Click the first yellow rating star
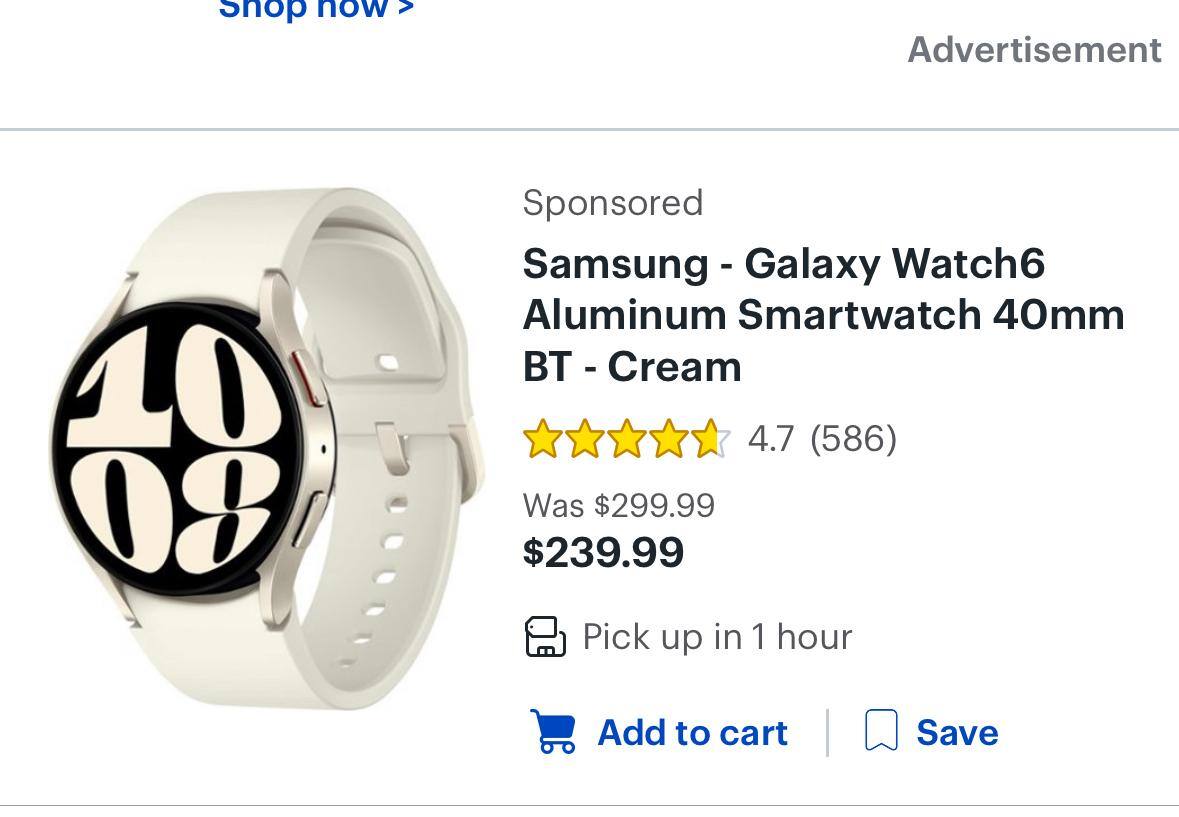 542,439
